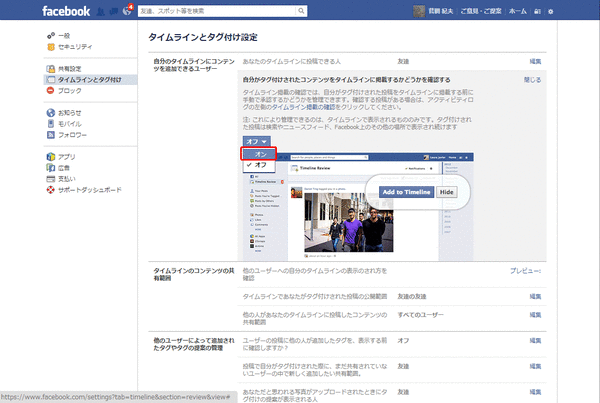This screenshot has width=600, height=403.
Task: Click the facebook logo in the header
Action: (x=66, y=11)
